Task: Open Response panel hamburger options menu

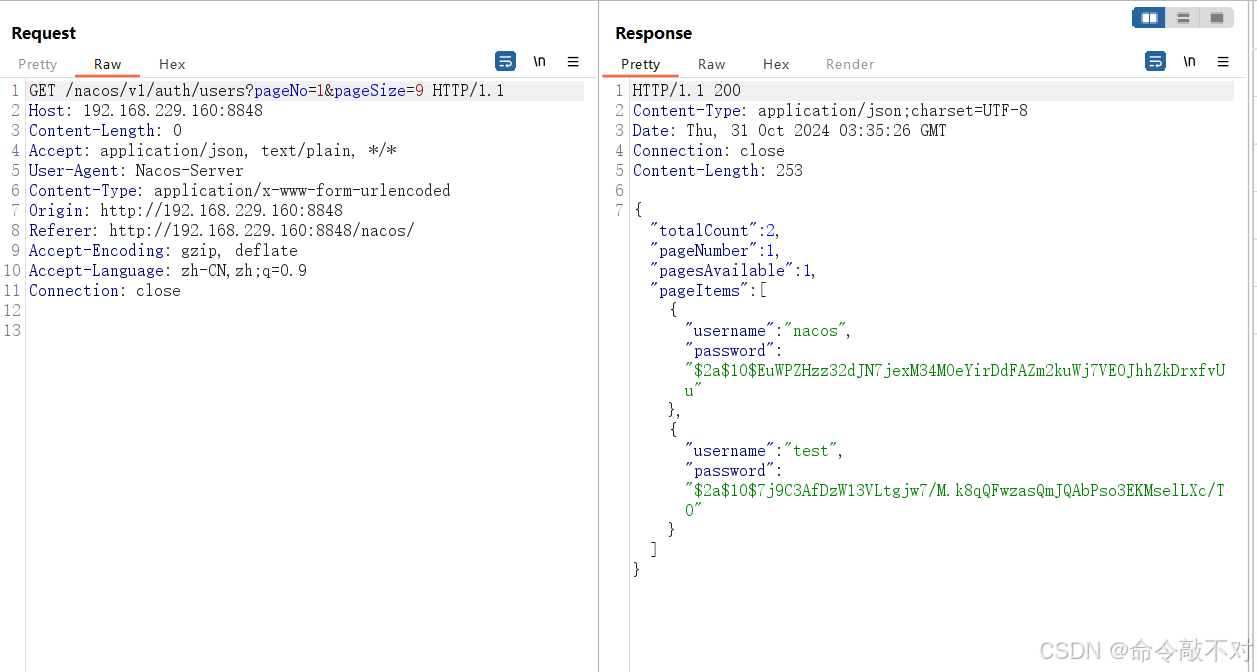Action: (x=1223, y=62)
